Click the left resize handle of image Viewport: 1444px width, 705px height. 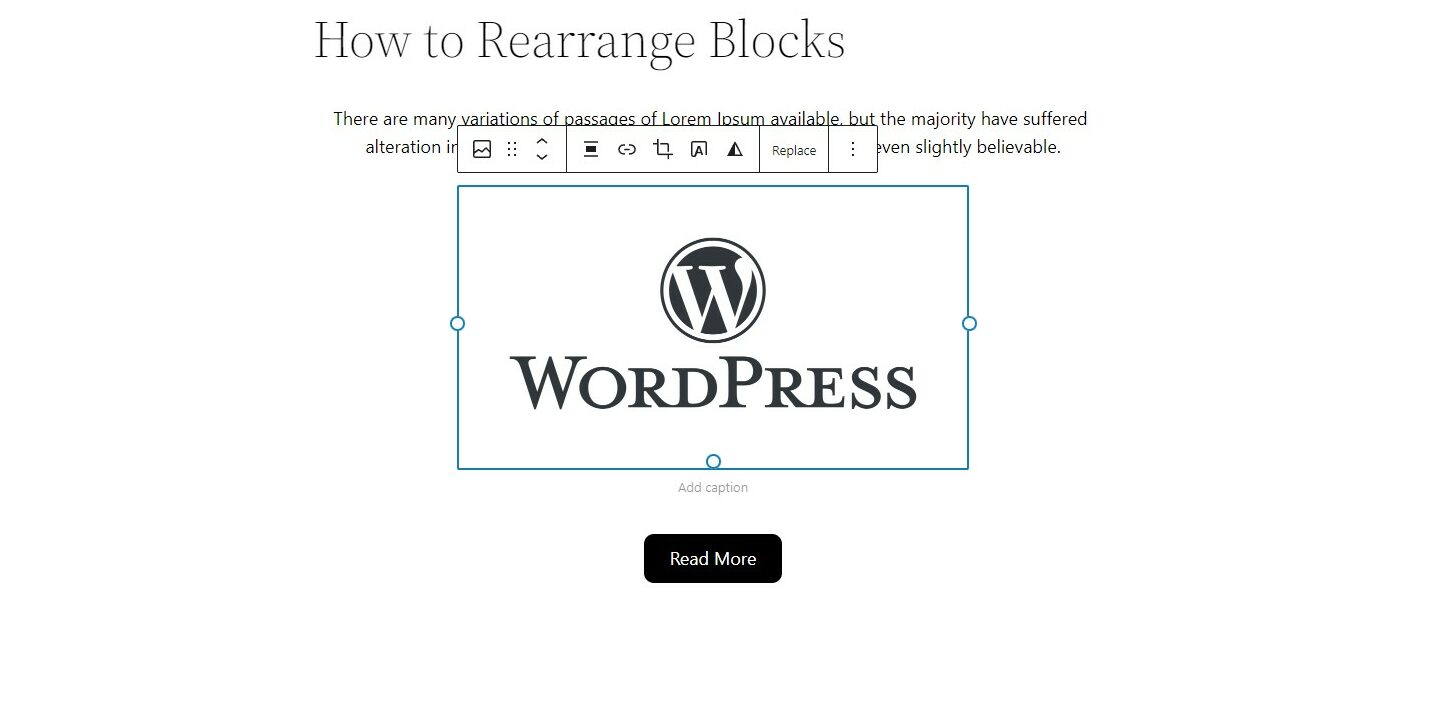click(x=457, y=323)
